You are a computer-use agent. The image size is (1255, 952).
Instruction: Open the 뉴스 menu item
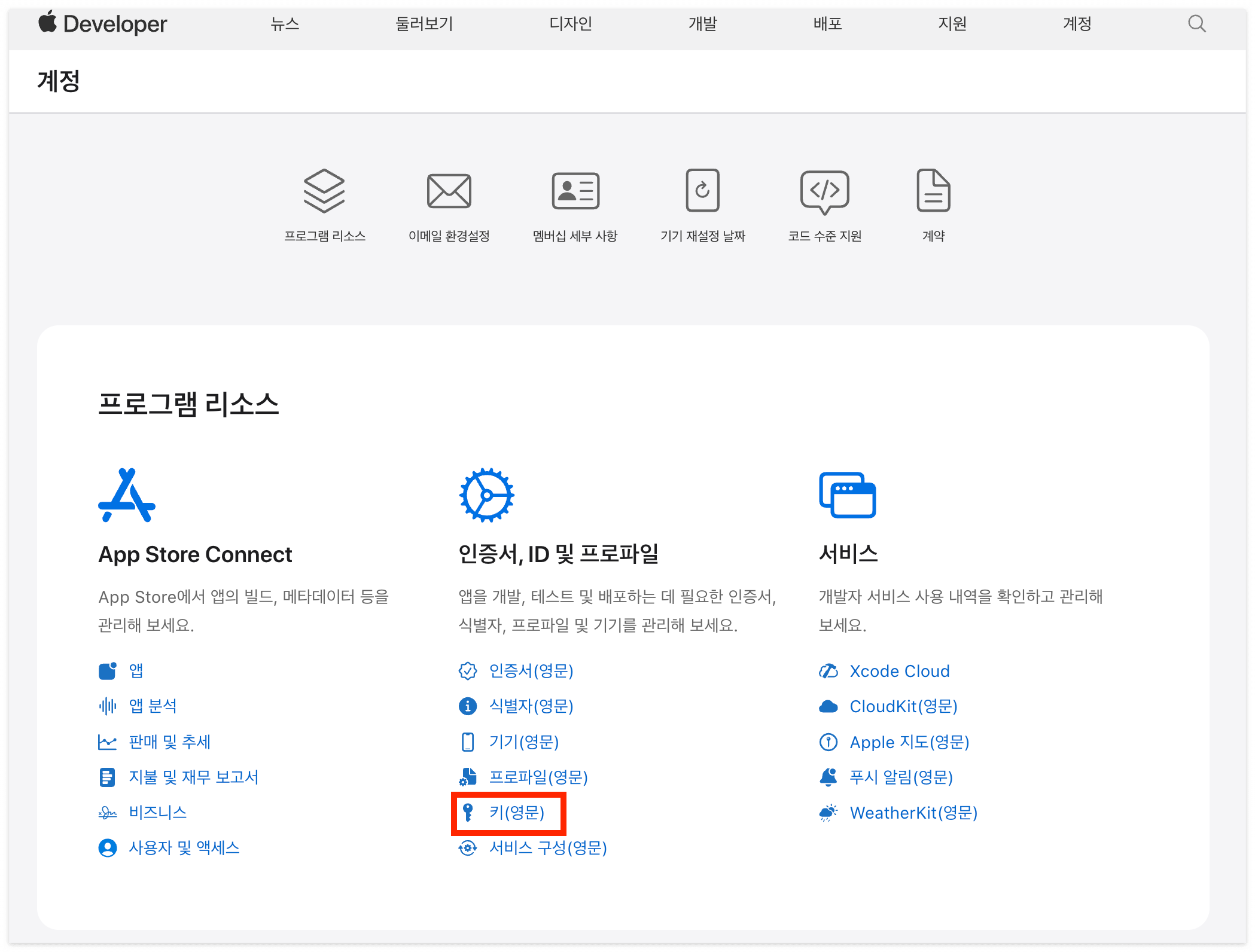pos(285,24)
